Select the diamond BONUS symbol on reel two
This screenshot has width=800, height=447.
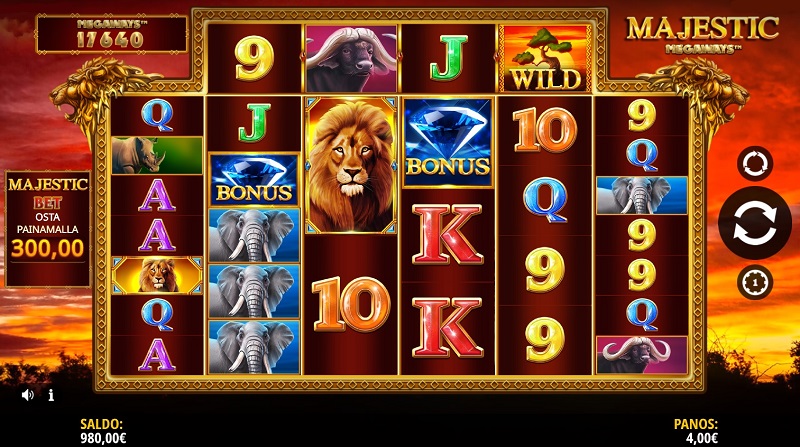(254, 180)
